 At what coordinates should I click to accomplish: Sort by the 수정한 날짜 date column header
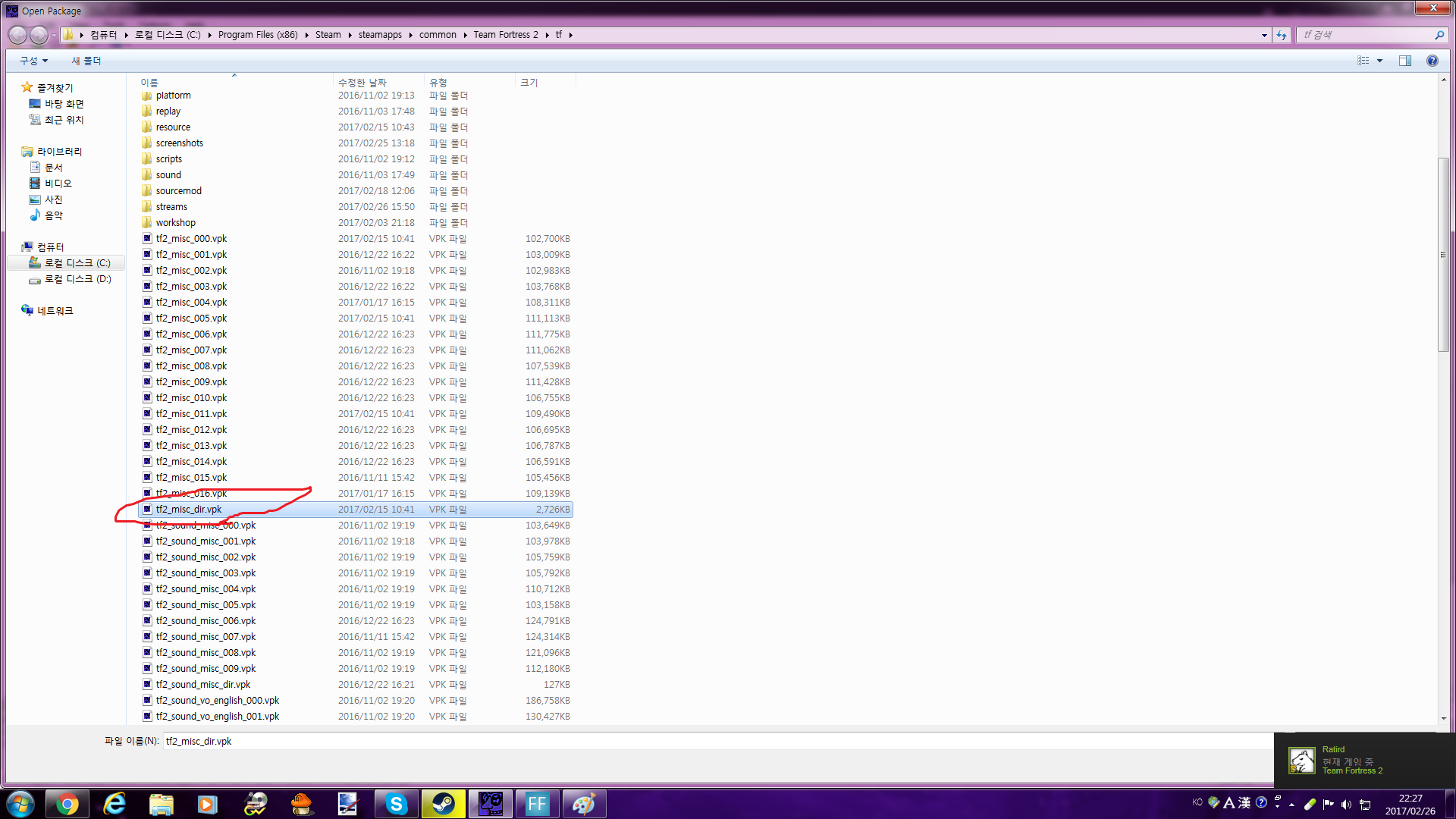[x=362, y=82]
